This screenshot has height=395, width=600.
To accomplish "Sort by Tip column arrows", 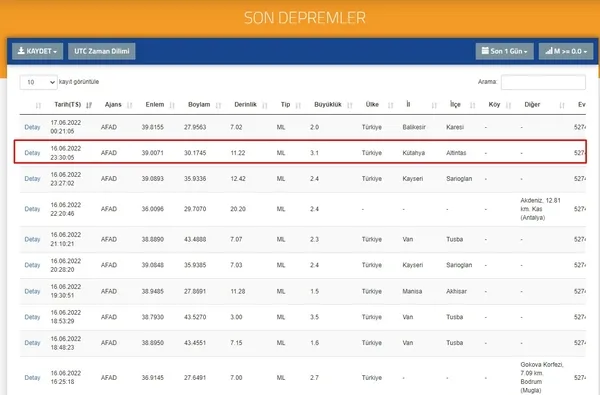I will point(298,105).
